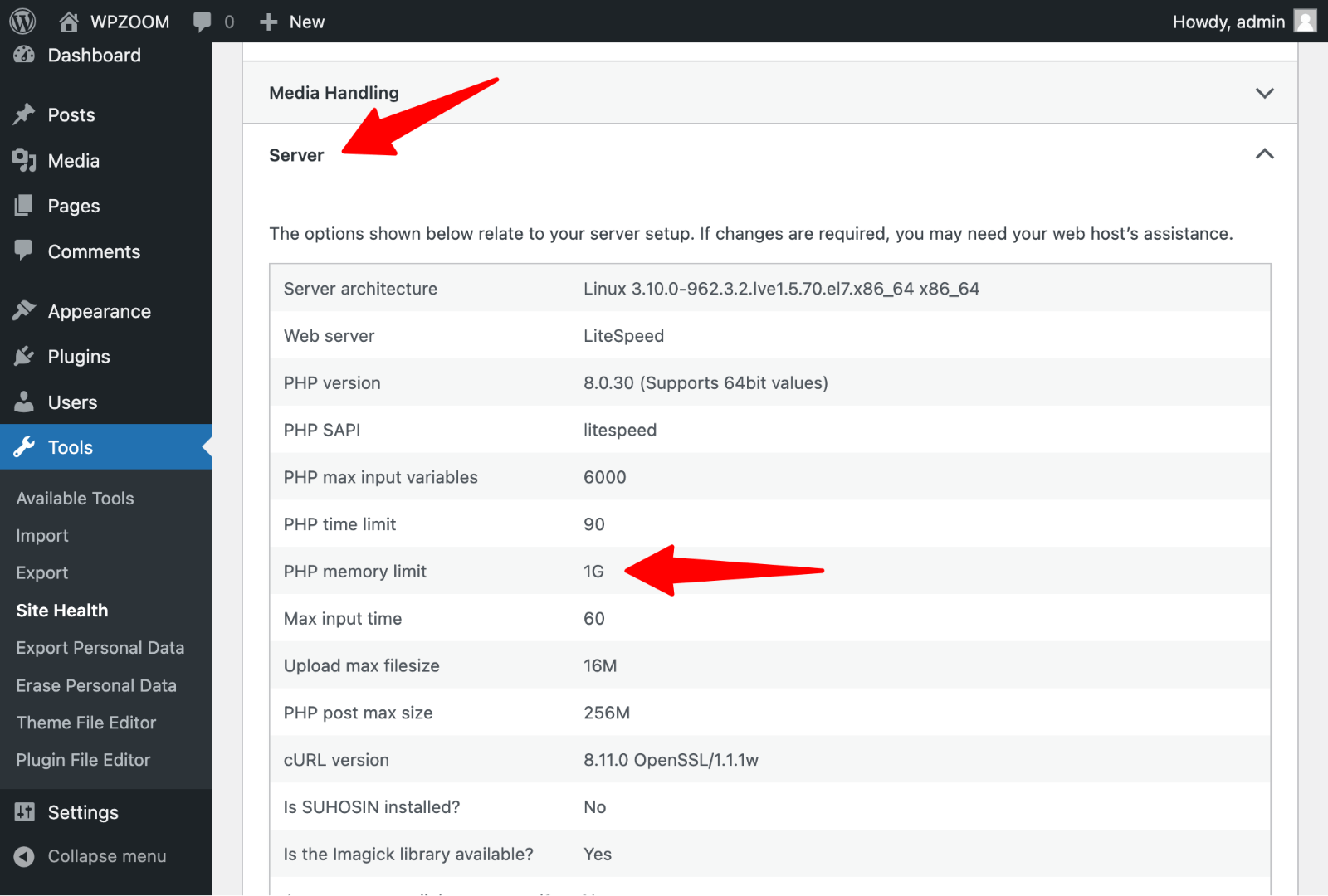Click the PHP memory limit row
This screenshot has width=1328, height=896.
[769, 571]
